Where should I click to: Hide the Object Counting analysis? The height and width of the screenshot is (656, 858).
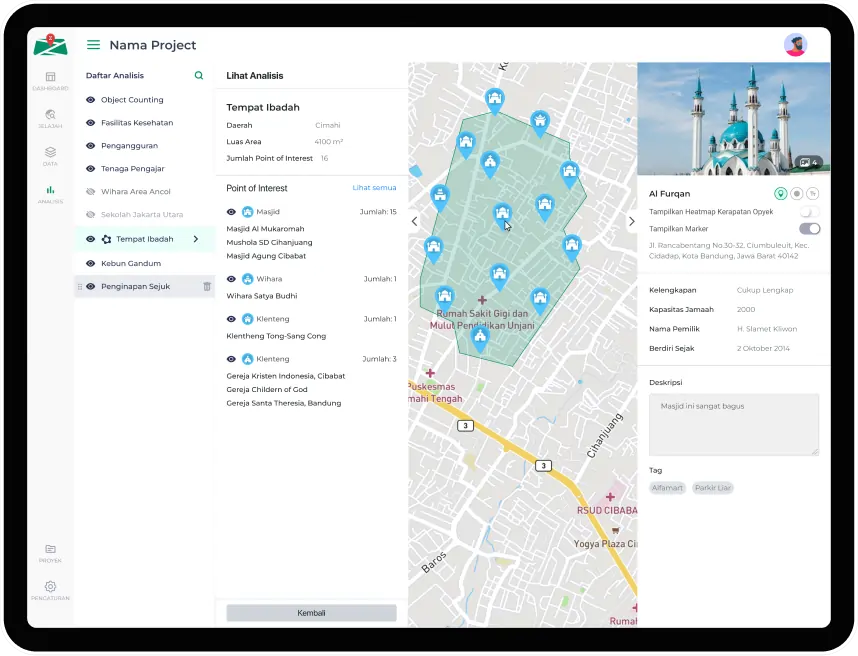91,100
